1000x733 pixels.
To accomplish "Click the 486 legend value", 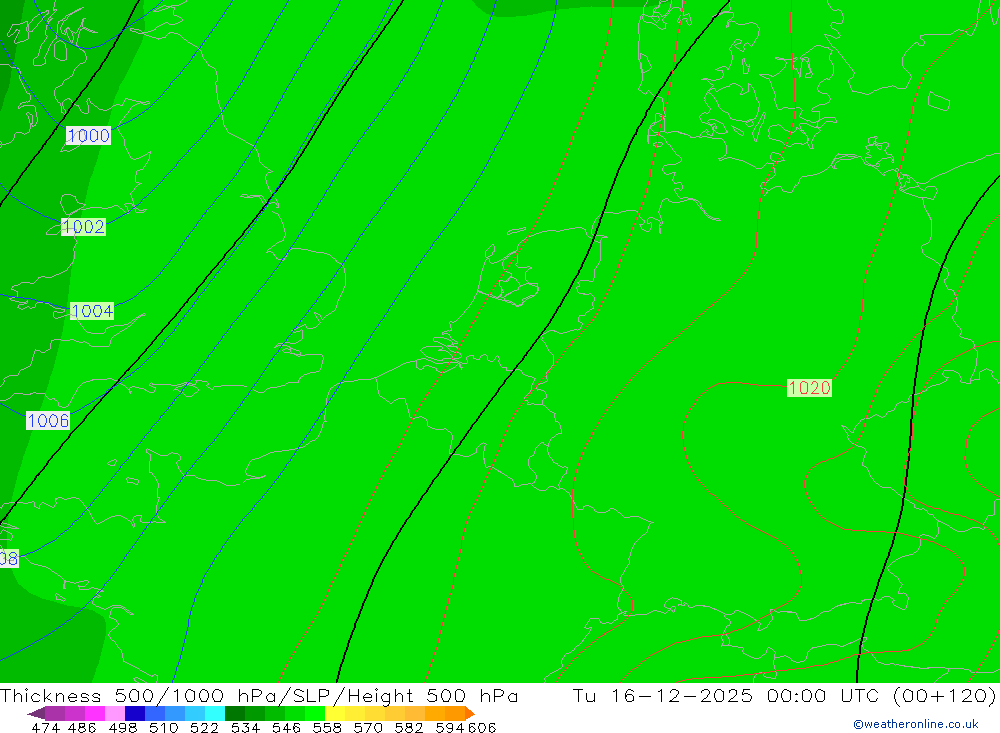I will pos(82,727).
